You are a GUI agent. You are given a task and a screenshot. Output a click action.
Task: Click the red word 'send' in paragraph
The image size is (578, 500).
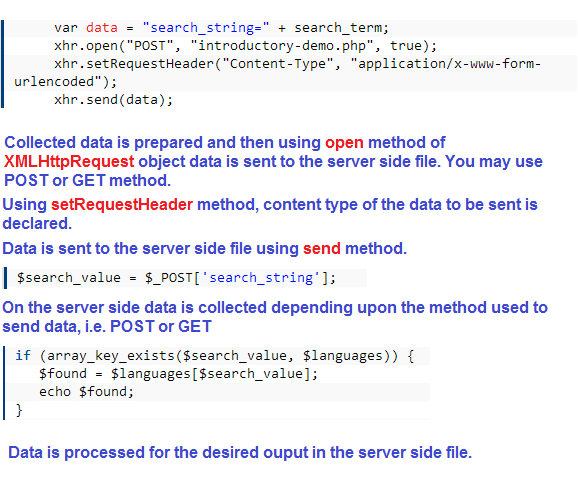[x=322, y=249]
